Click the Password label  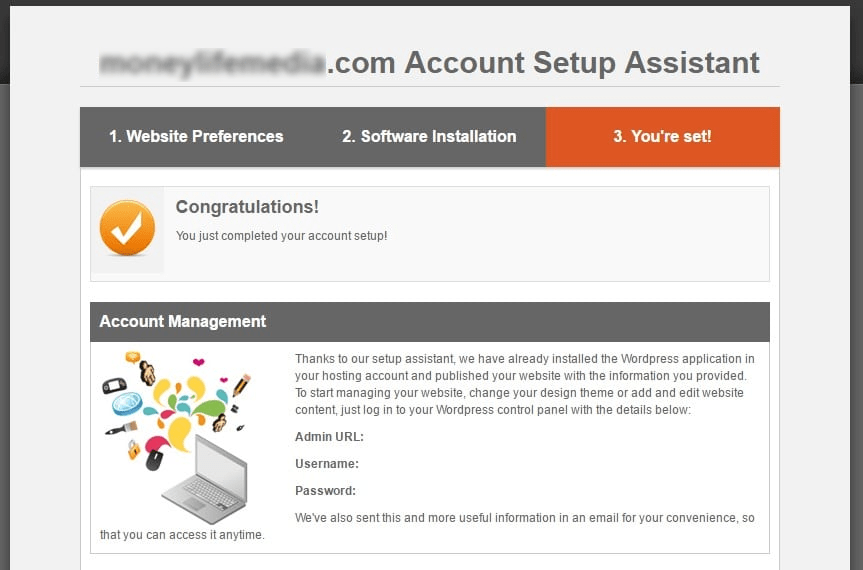click(325, 491)
